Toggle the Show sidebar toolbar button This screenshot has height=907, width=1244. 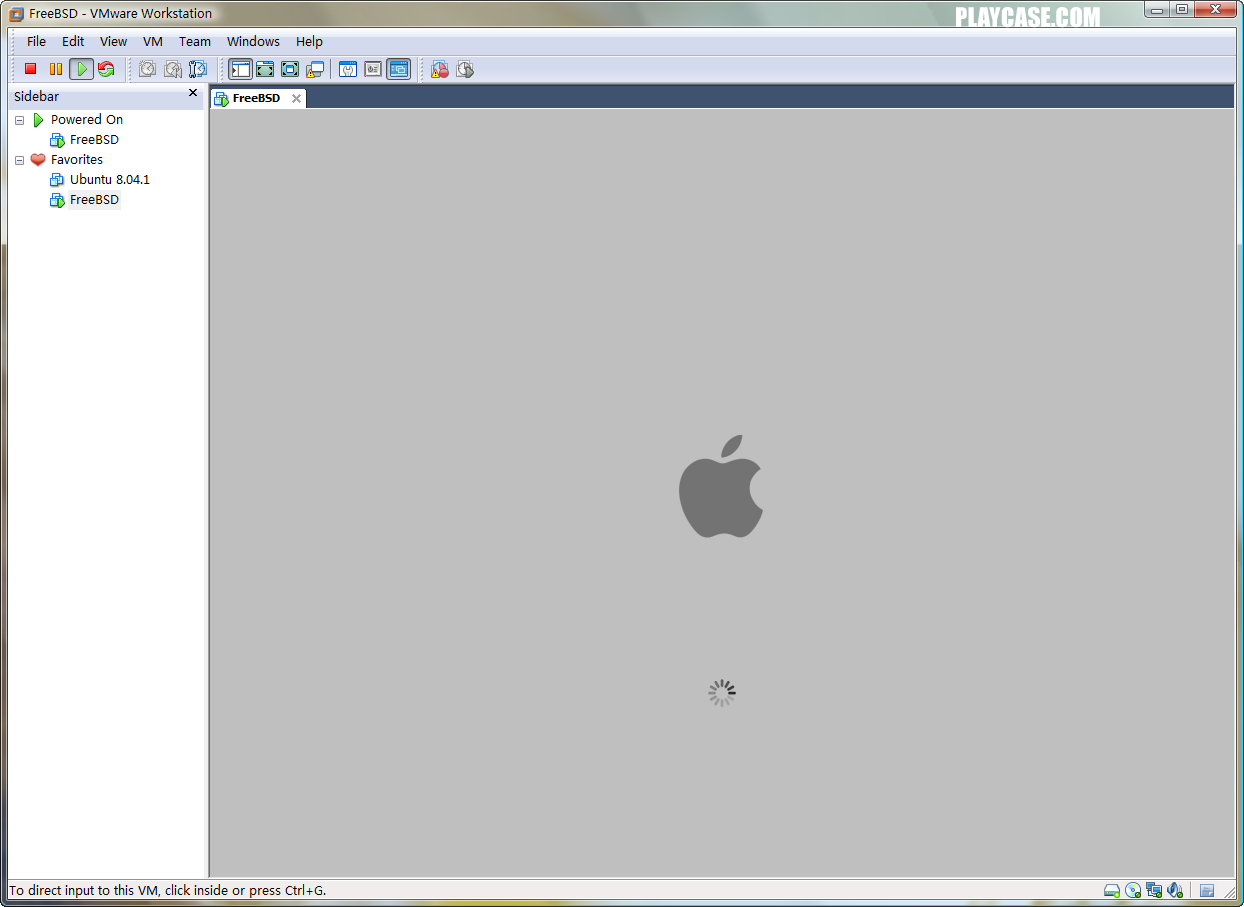coord(240,69)
